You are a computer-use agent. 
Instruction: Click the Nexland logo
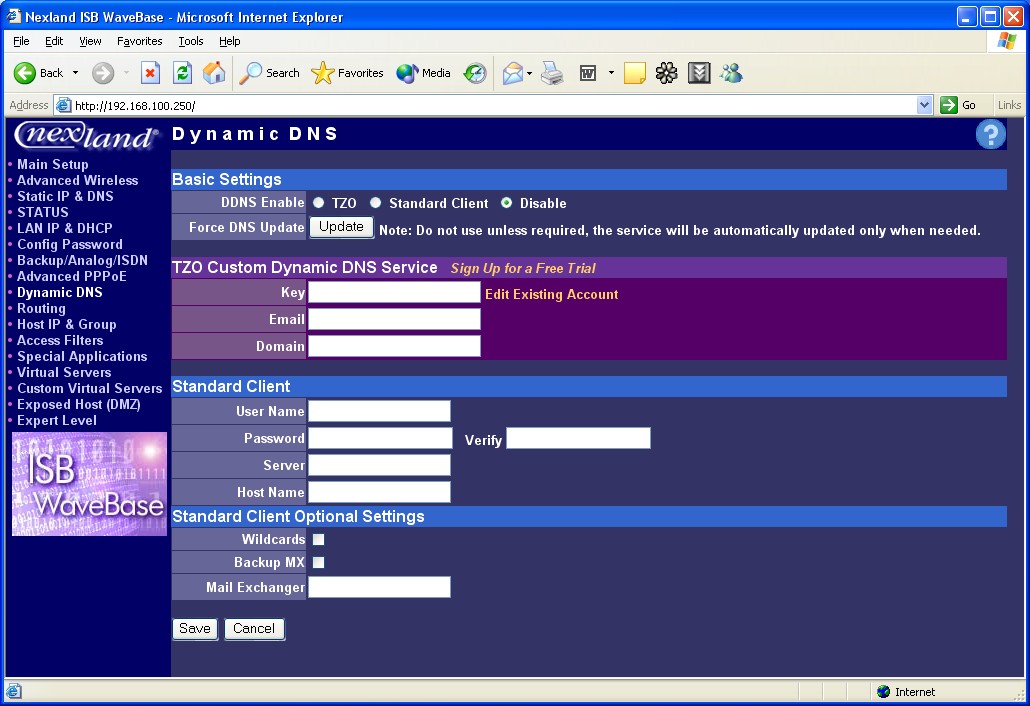point(85,135)
